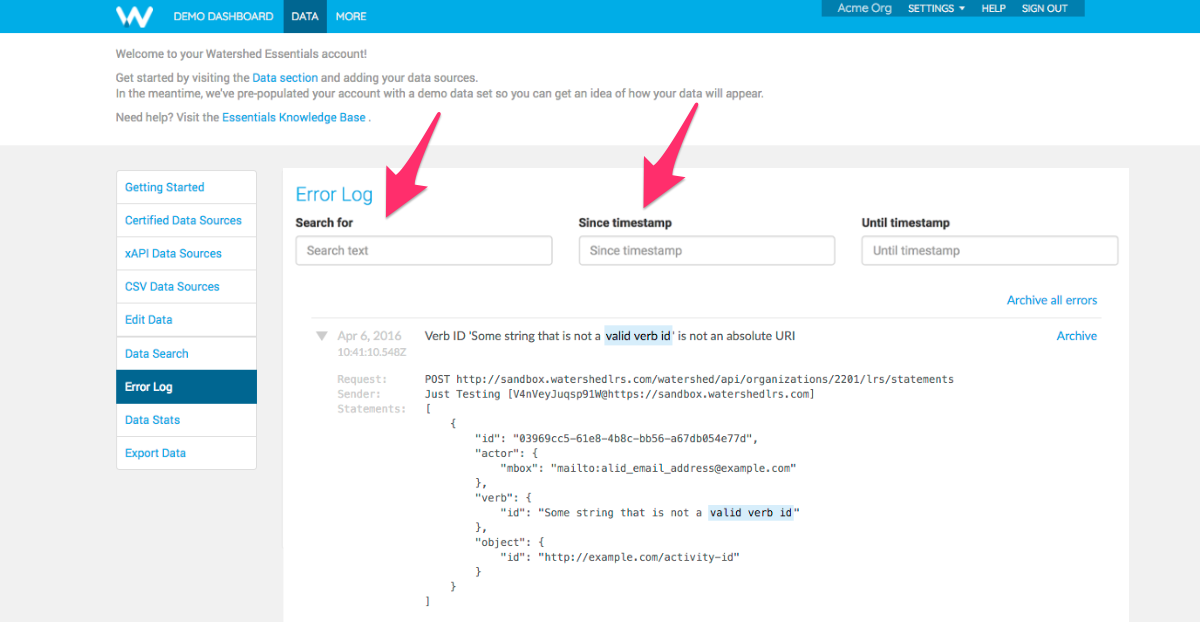This screenshot has width=1200, height=622.
Task: Open the Settings dropdown menu
Action: (x=936, y=8)
